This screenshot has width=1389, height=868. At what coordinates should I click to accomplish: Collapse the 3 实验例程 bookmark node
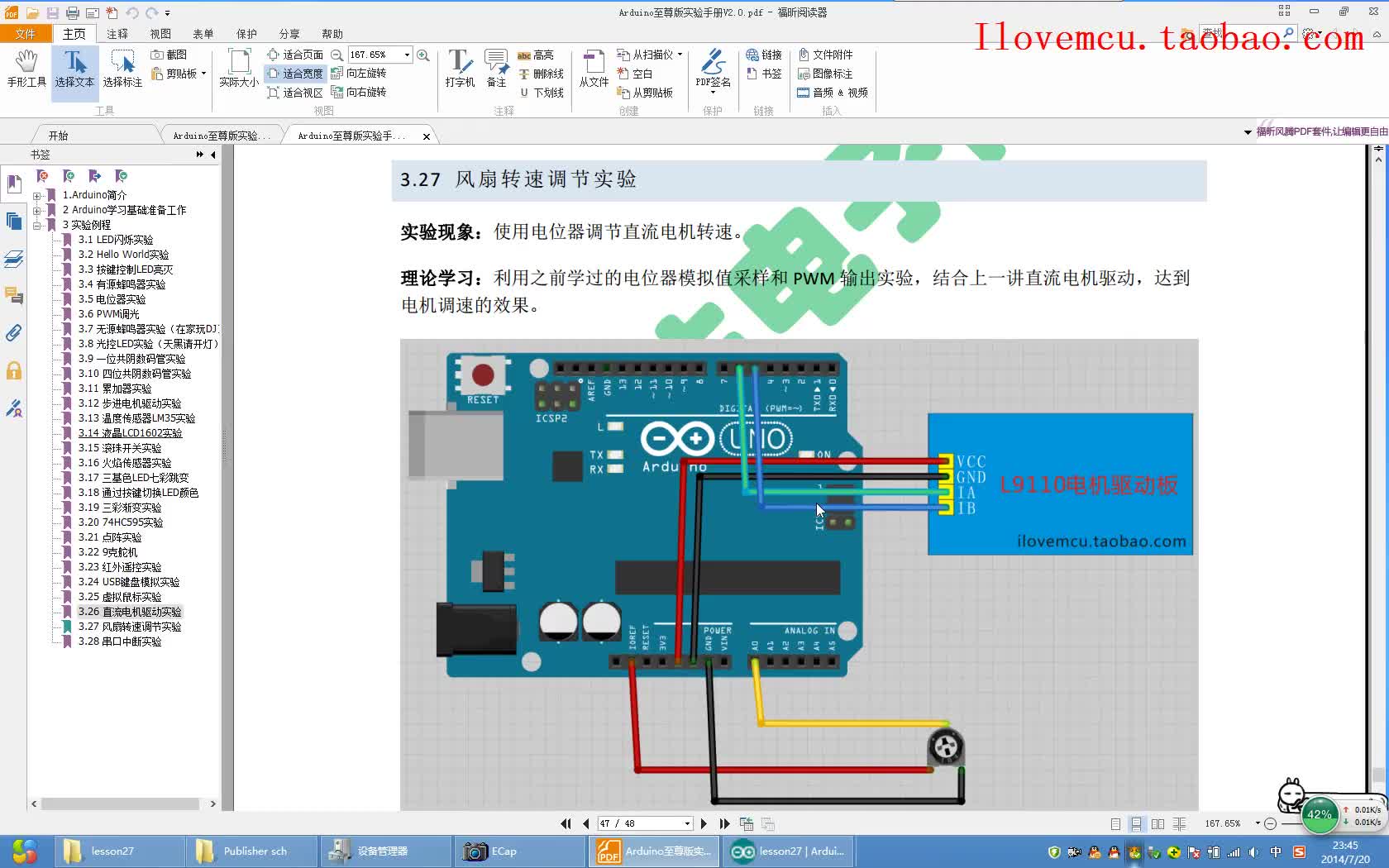pos(36,225)
